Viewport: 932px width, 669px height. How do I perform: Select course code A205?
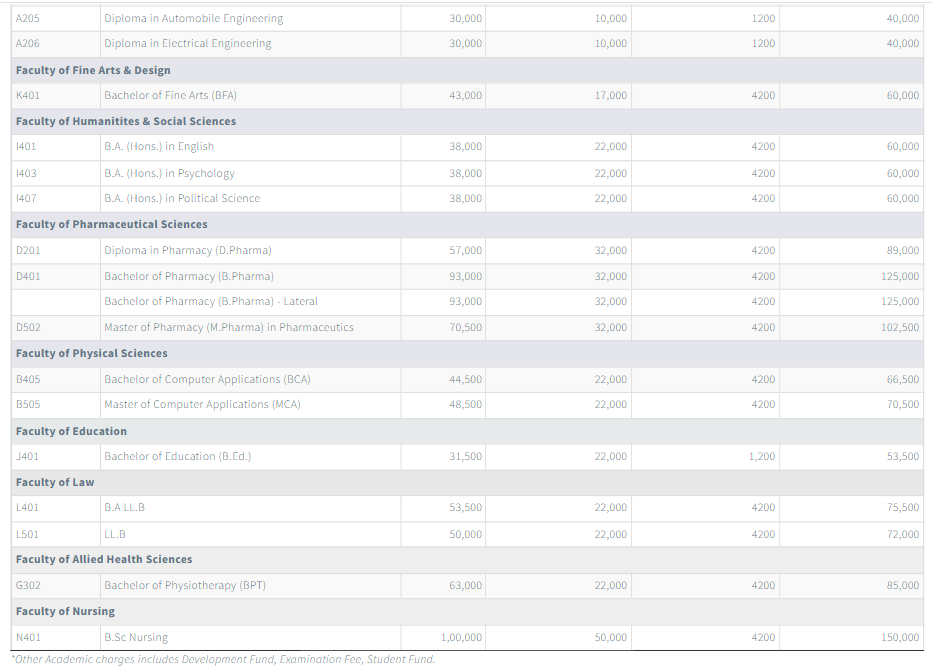(27, 18)
